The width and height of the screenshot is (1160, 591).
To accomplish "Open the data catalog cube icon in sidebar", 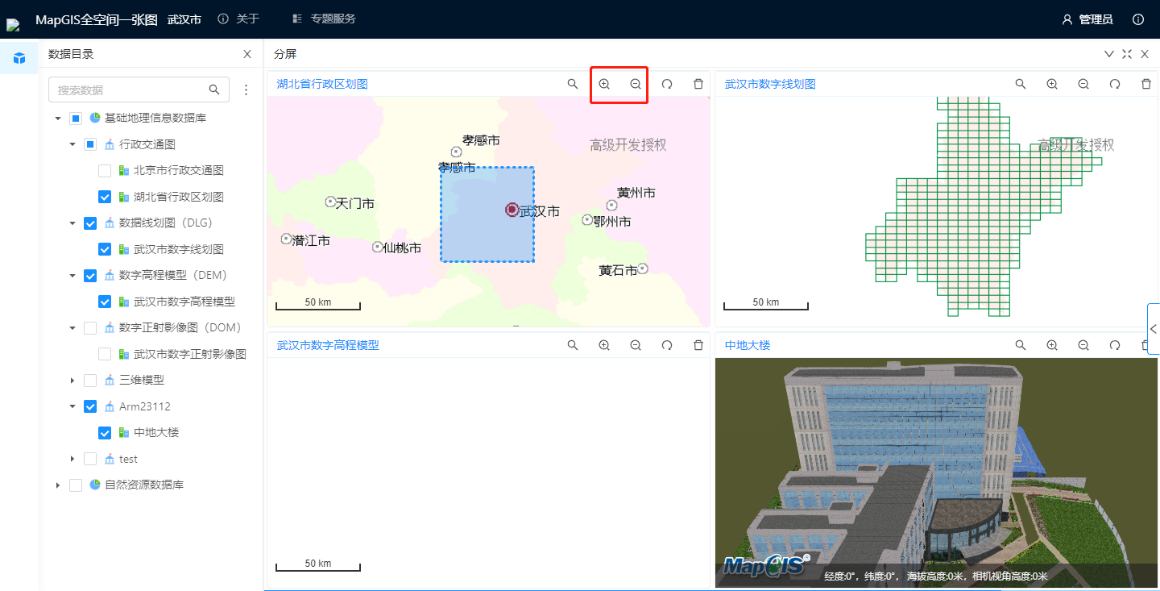I will 19,58.
